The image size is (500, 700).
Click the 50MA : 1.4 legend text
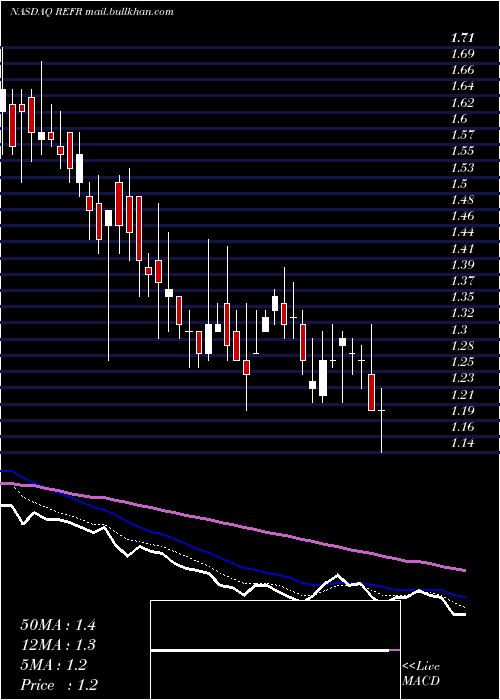pos(58,625)
